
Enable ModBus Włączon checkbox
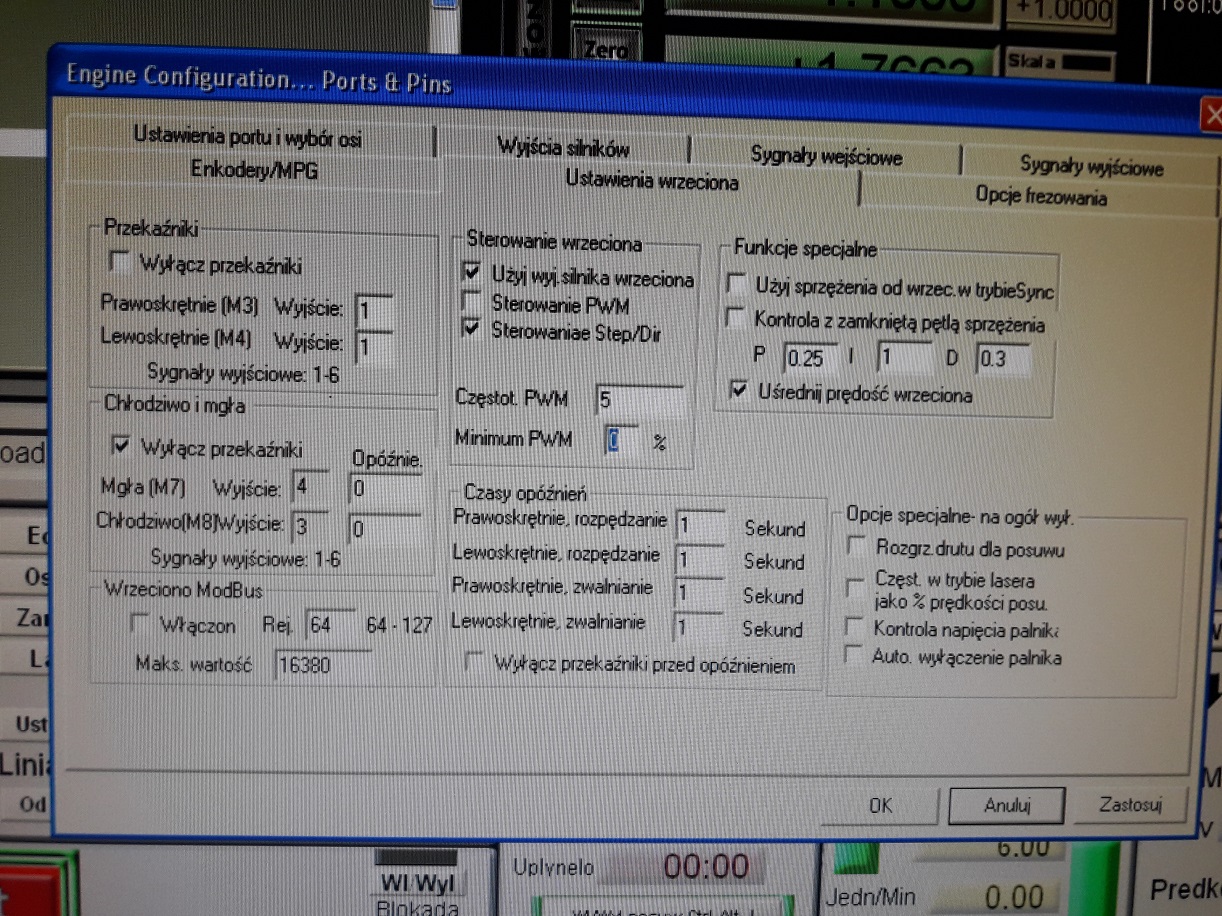click(x=142, y=624)
